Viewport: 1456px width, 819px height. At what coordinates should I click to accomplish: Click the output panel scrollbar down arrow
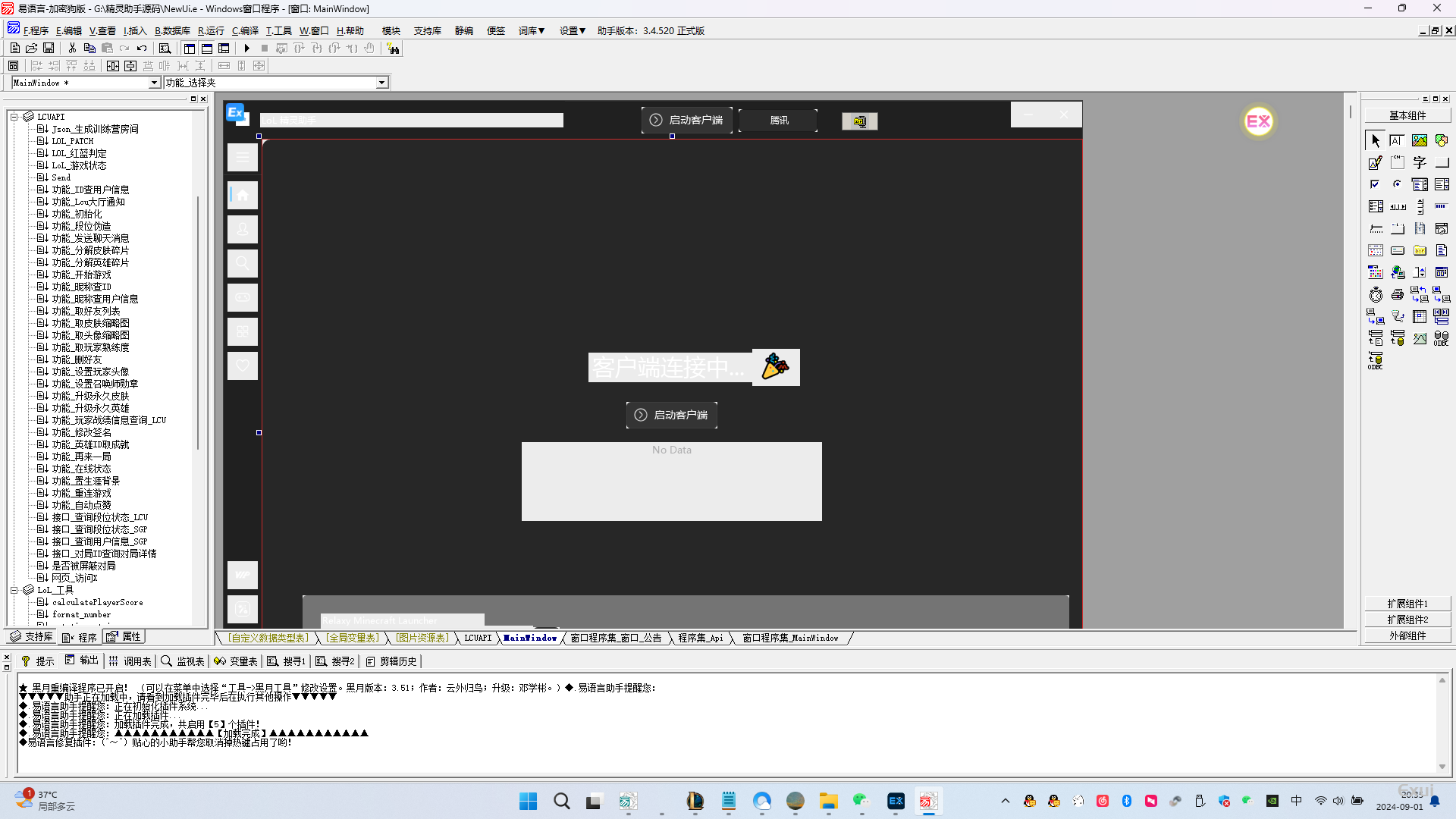tap(1442, 767)
